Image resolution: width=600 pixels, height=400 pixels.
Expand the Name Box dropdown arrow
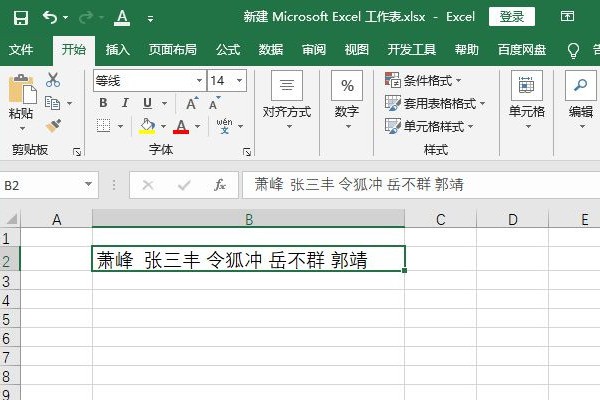click(88, 185)
